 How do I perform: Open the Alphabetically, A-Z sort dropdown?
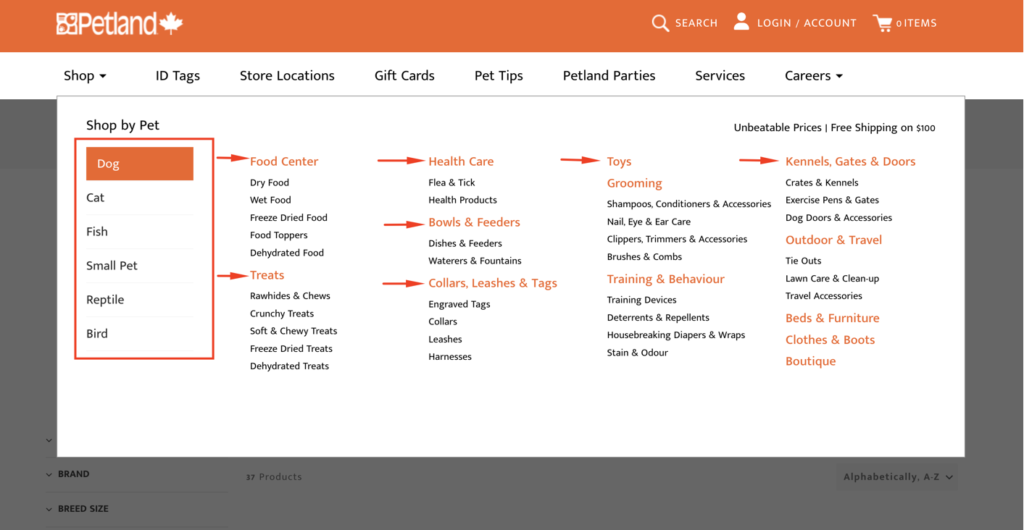(897, 477)
